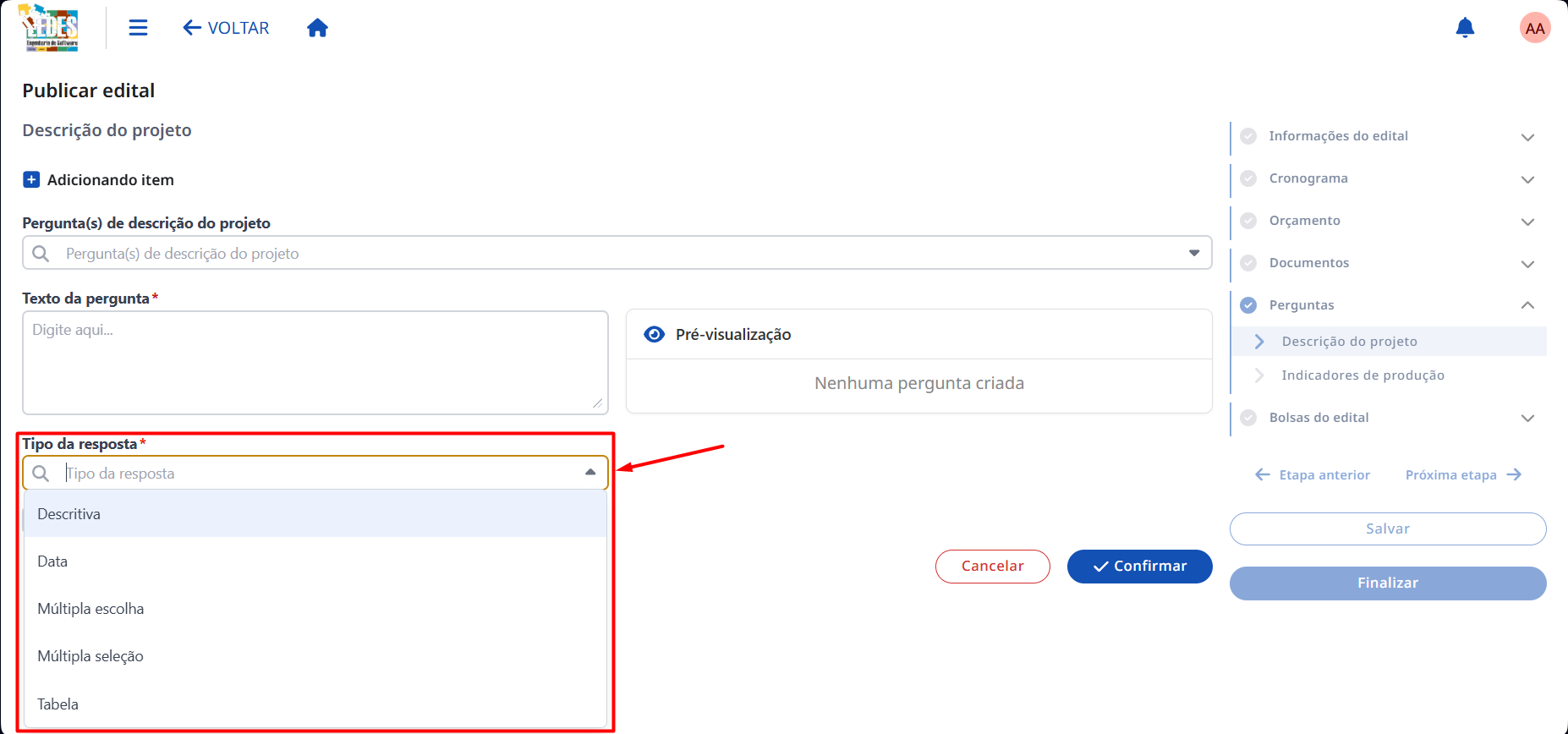The height and width of the screenshot is (734, 1568).
Task: Select the Tabela option
Action: [x=315, y=704]
